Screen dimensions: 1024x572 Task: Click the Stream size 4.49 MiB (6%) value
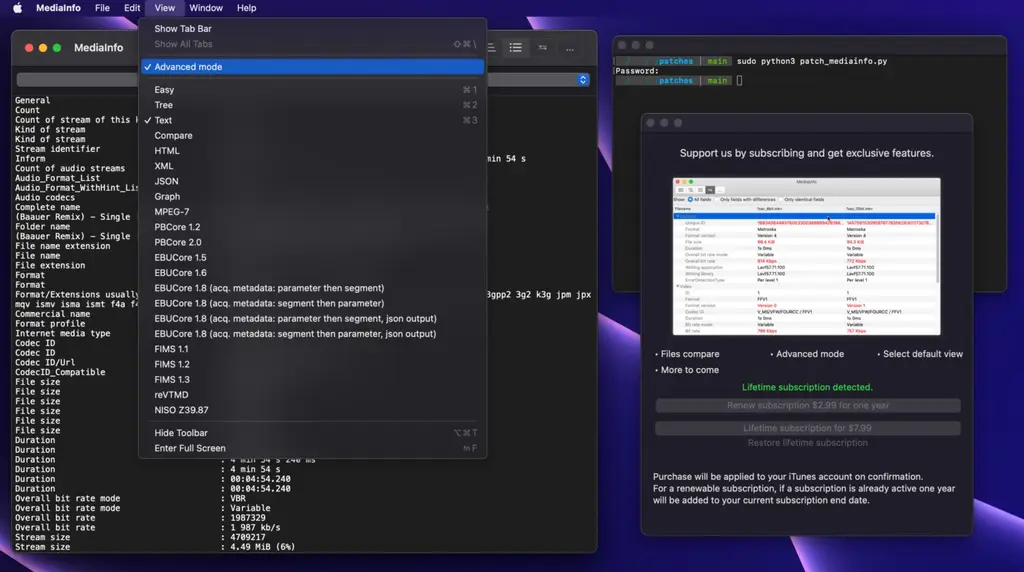262,547
